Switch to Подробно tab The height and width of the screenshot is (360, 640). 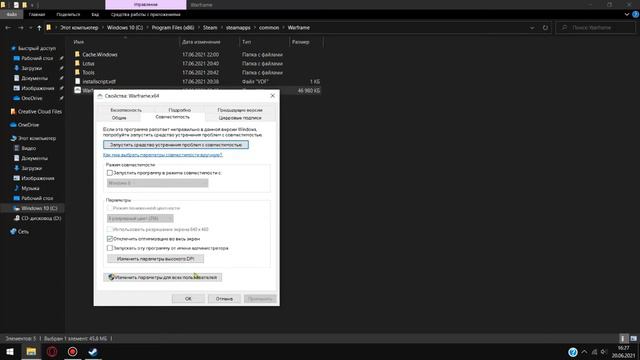click(180, 110)
